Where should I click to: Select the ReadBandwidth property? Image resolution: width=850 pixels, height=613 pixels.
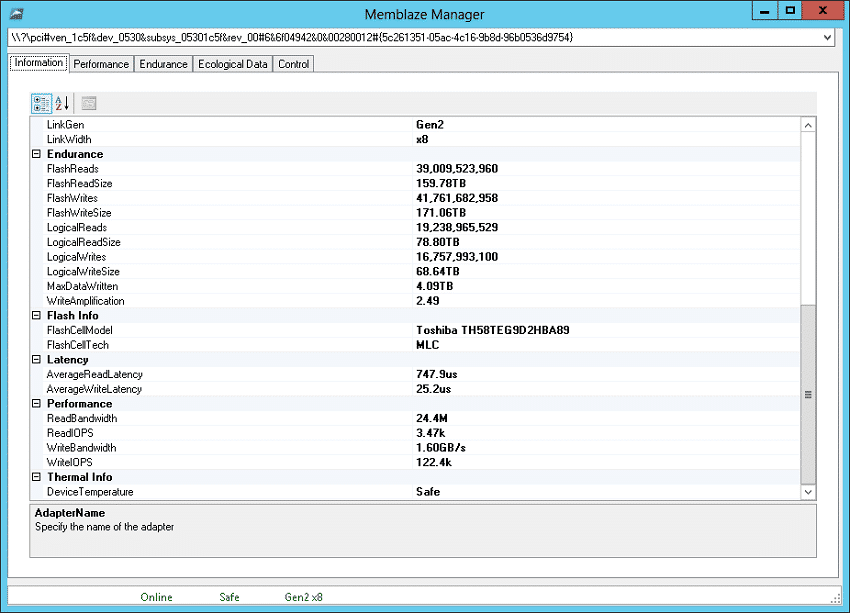coord(415,418)
